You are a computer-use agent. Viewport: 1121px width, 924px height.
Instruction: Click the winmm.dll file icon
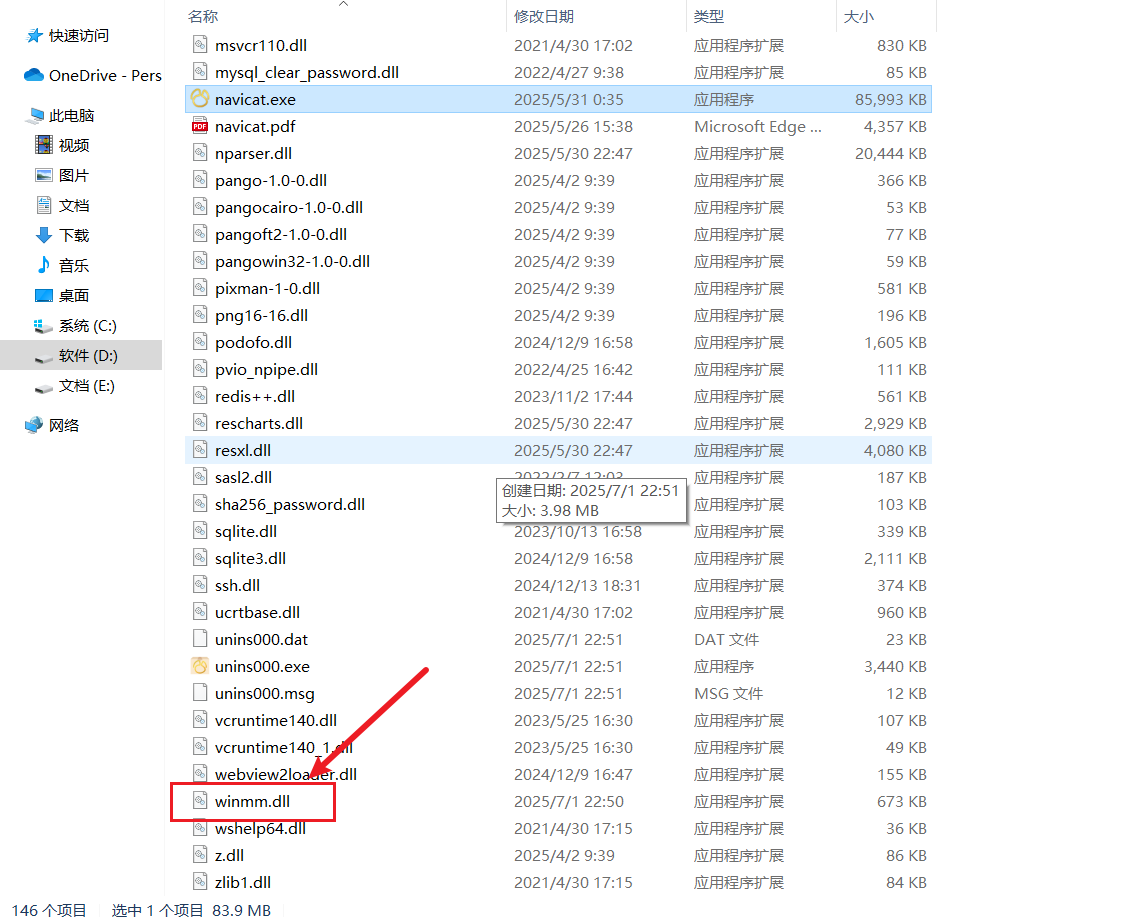pyautogui.click(x=199, y=801)
